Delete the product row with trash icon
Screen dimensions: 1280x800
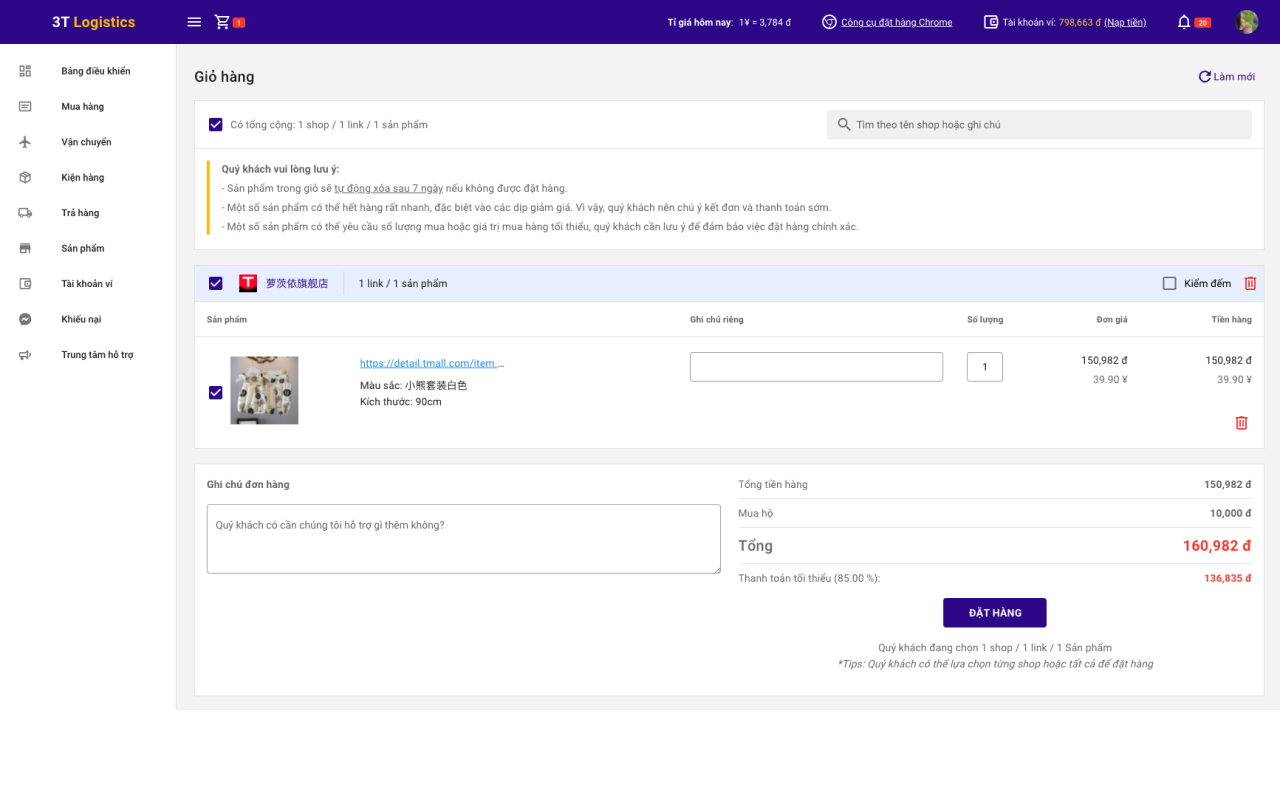click(x=1241, y=423)
